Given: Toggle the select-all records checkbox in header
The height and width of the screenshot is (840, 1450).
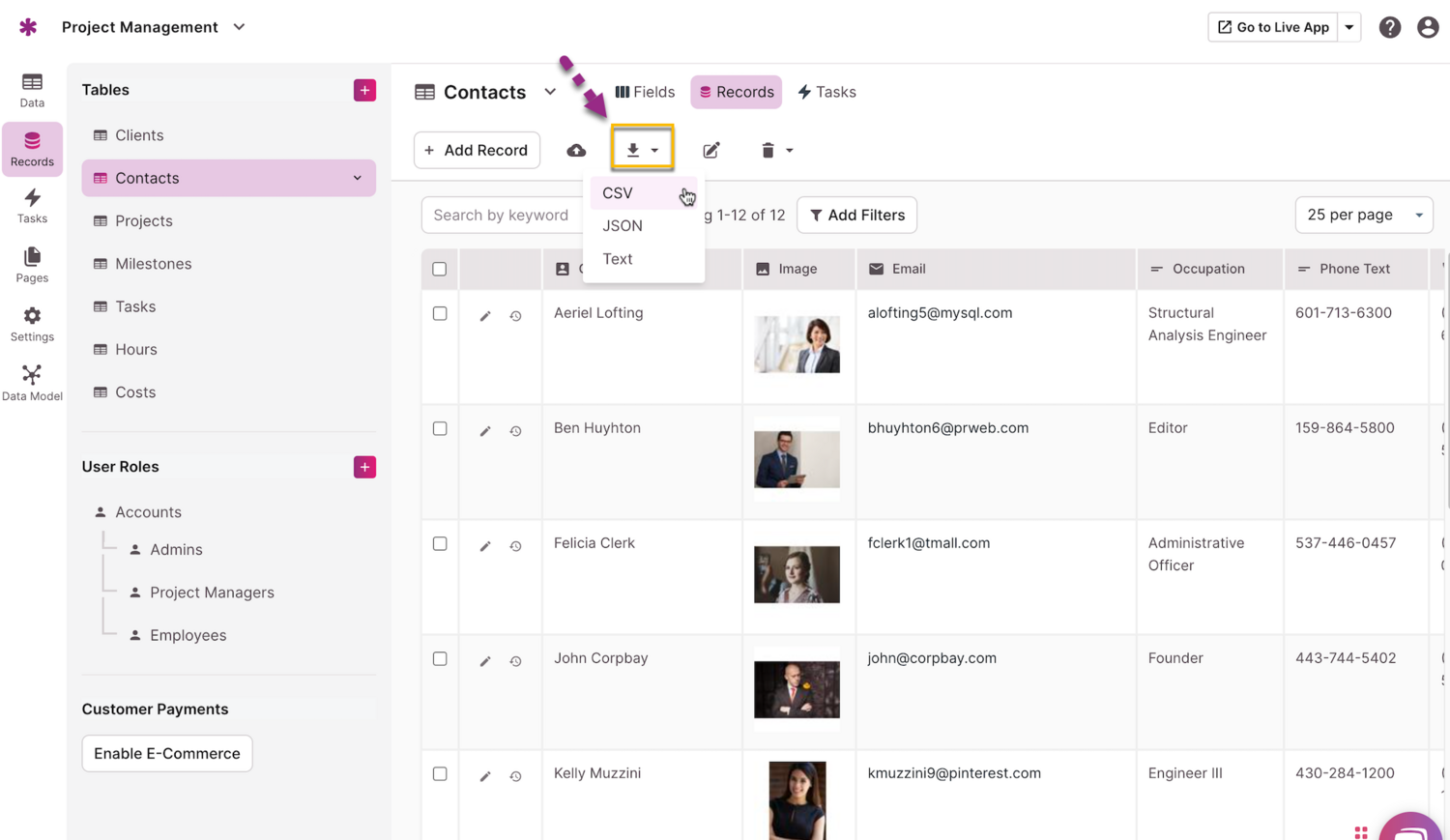Looking at the screenshot, I should tap(440, 269).
